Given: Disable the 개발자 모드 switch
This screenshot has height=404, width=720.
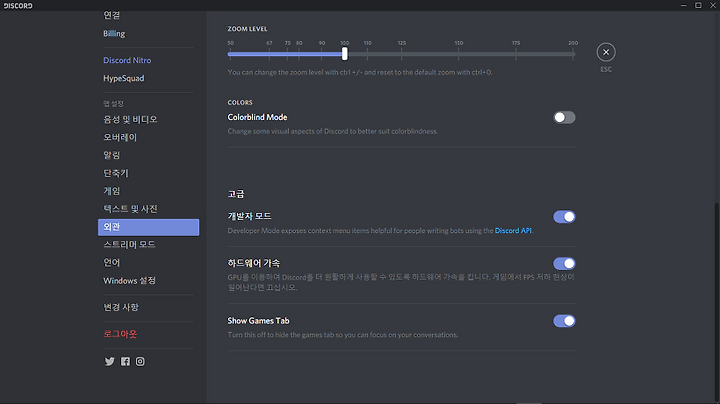Looking at the screenshot, I should (564, 217).
